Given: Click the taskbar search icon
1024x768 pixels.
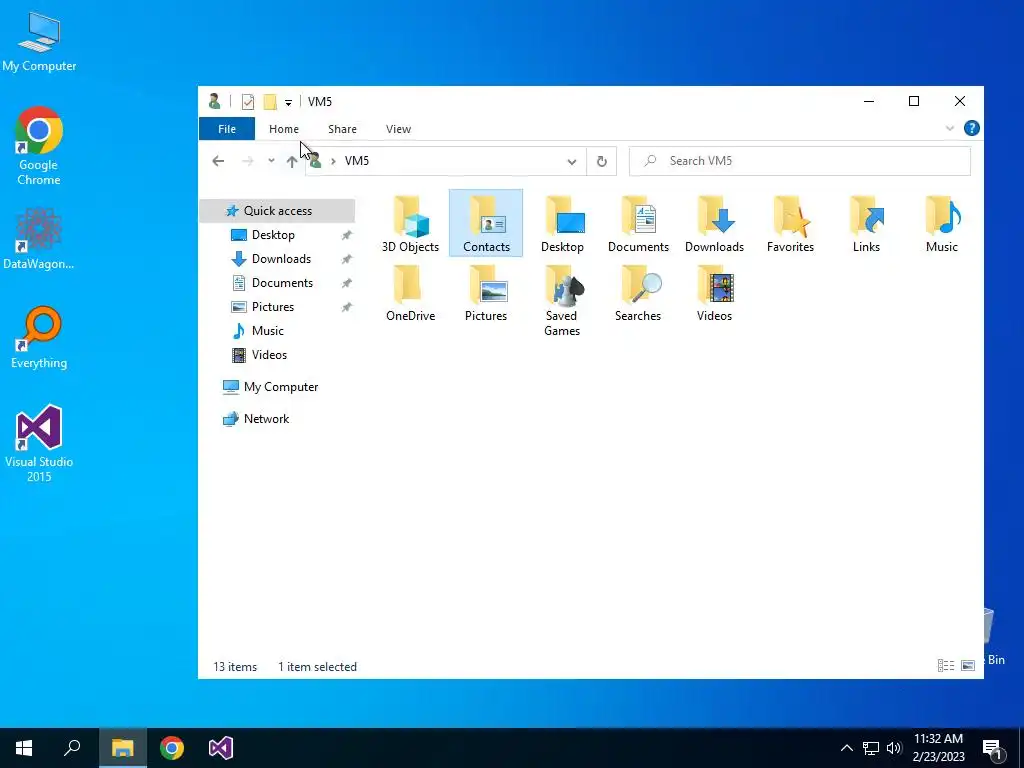Looking at the screenshot, I should [72, 748].
